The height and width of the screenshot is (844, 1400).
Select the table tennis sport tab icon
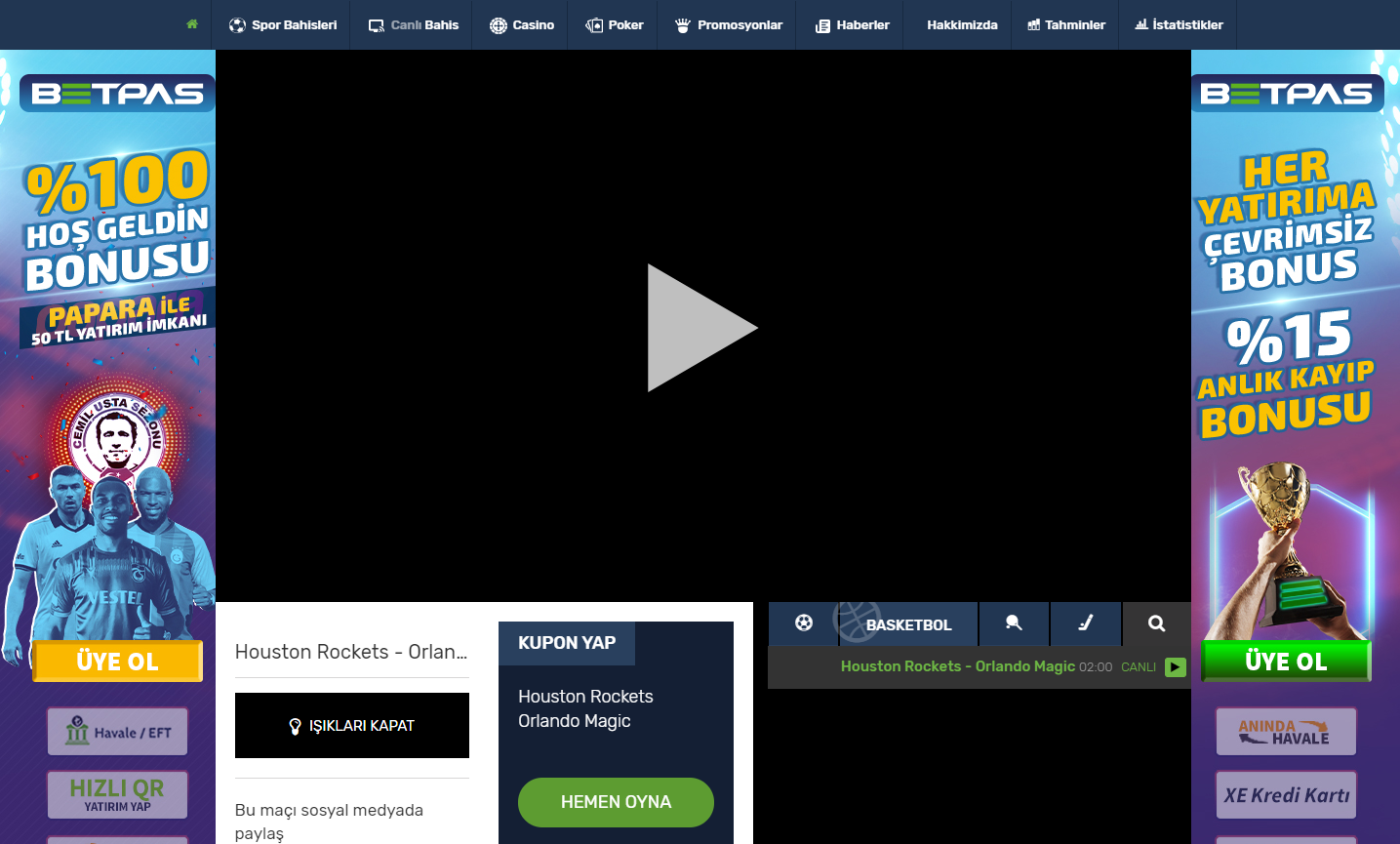click(1014, 623)
